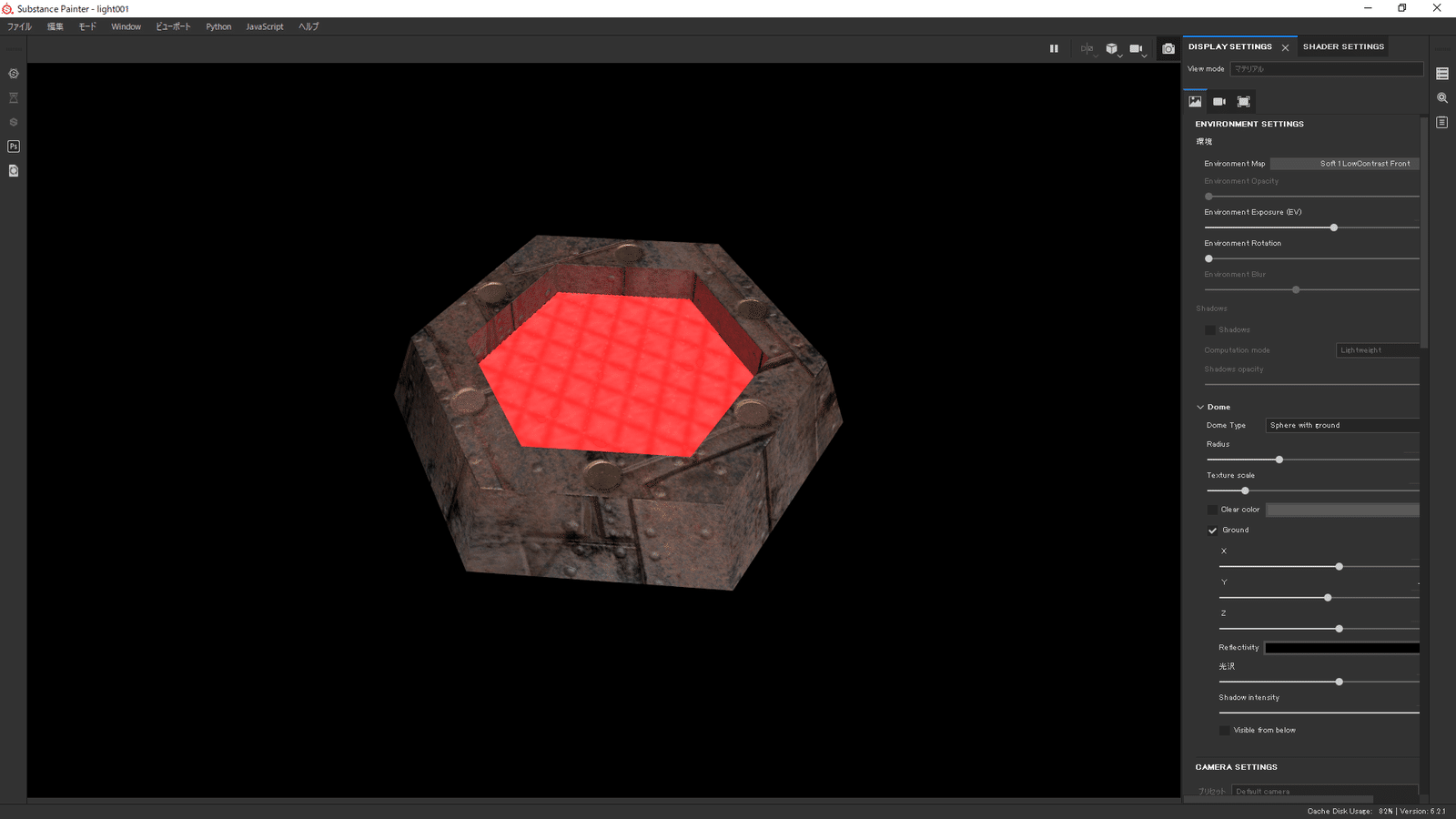This screenshot has height=819, width=1456.
Task: Click the Environment Rotation slider handle
Action: coord(1208,258)
